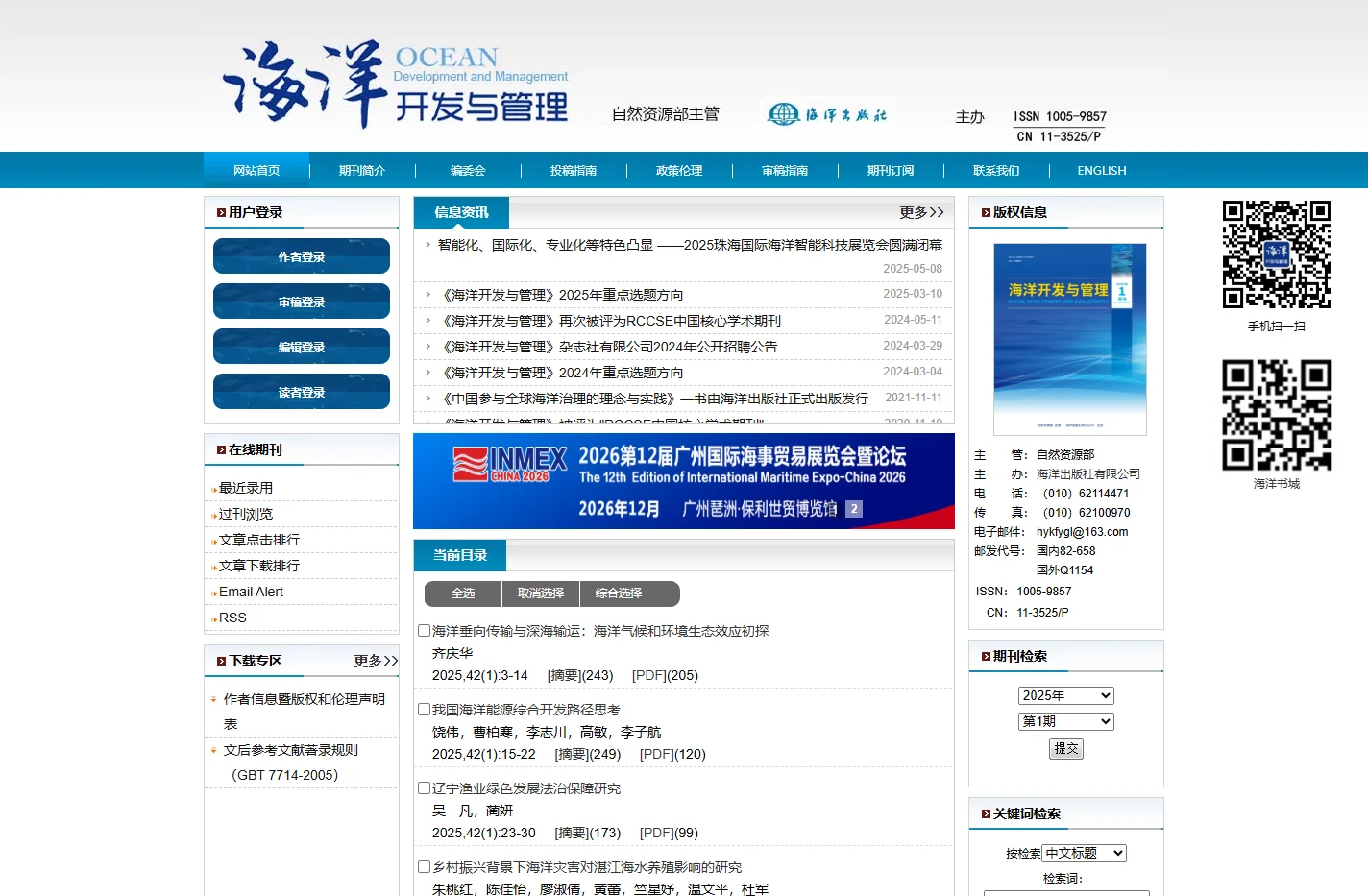
Task: Click the 作者登录 button
Action: pyautogui.click(x=302, y=256)
